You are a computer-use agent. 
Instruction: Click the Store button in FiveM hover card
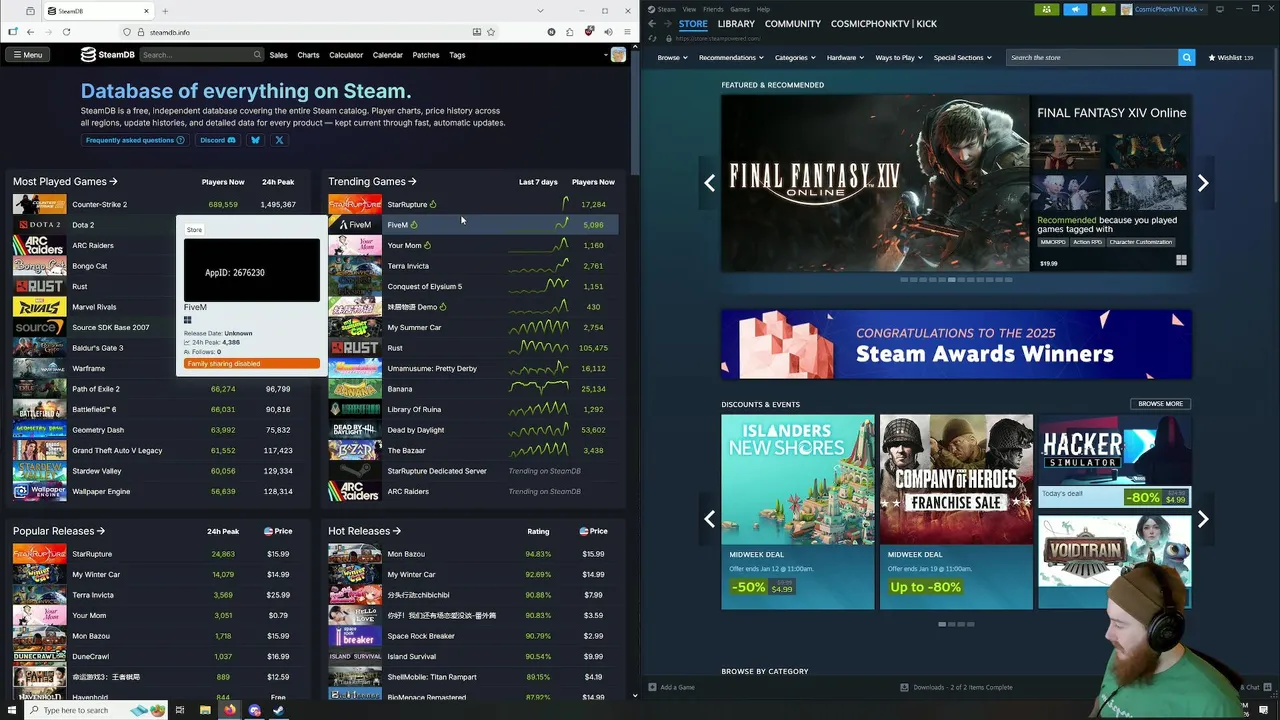pyautogui.click(x=194, y=230)
